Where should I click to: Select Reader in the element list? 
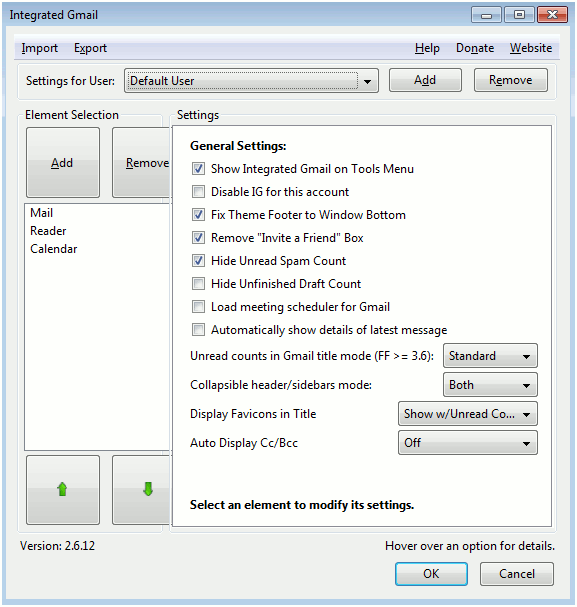[98, 231]
